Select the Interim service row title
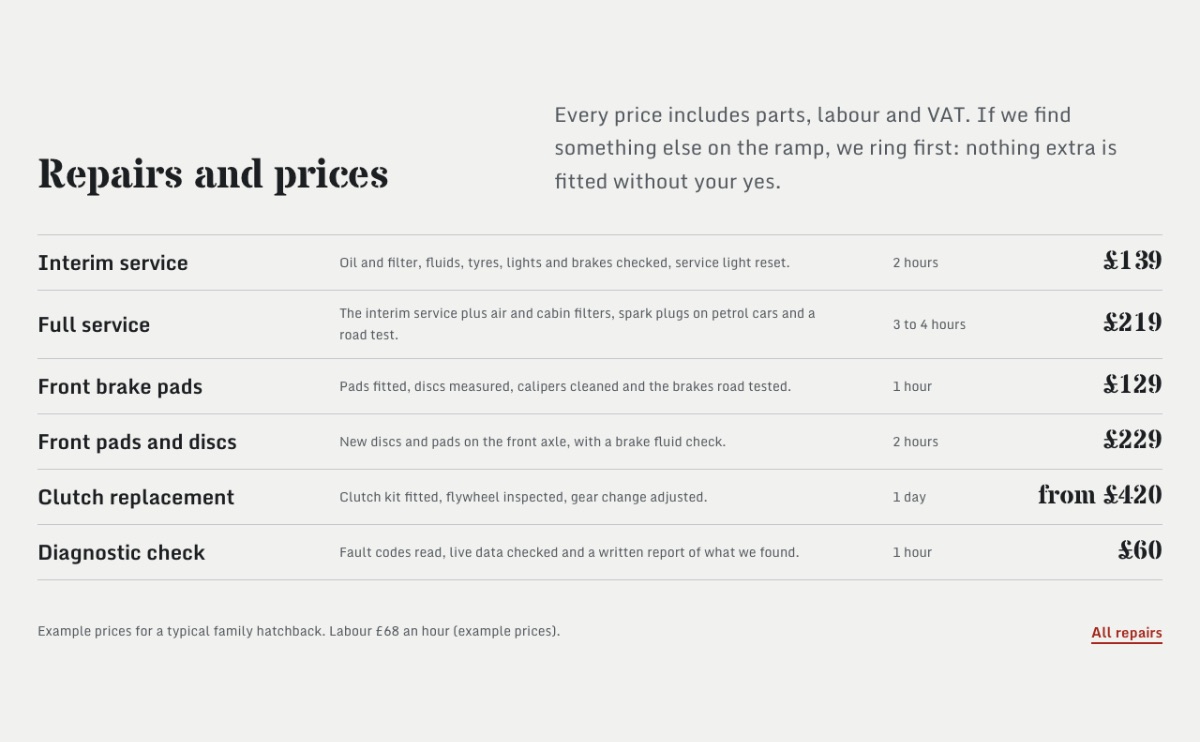The width and height of the screenshot is (1200, 742). tap(113, 263)
